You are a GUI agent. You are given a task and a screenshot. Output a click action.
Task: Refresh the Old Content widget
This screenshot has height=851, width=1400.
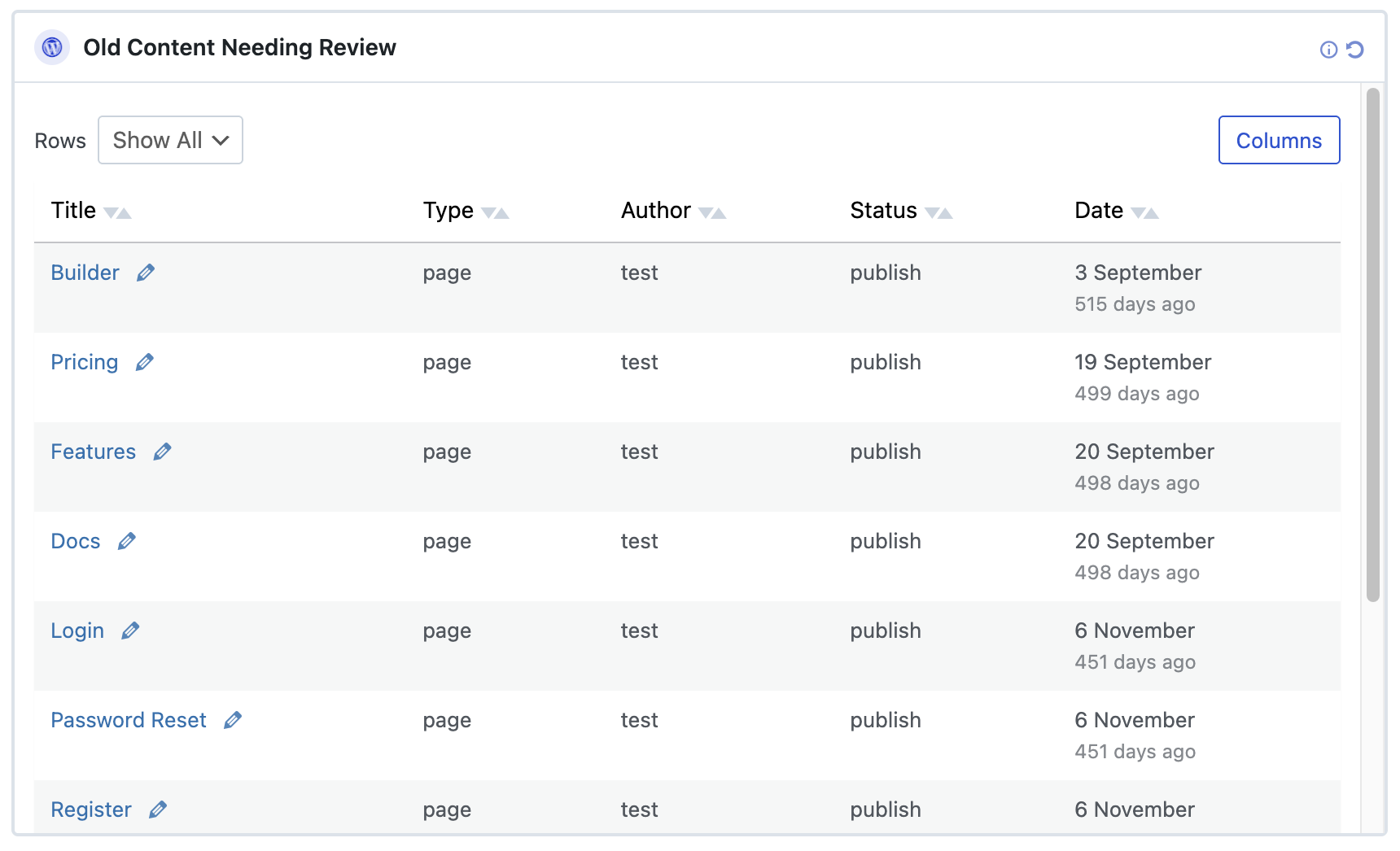coord(1354,50)
